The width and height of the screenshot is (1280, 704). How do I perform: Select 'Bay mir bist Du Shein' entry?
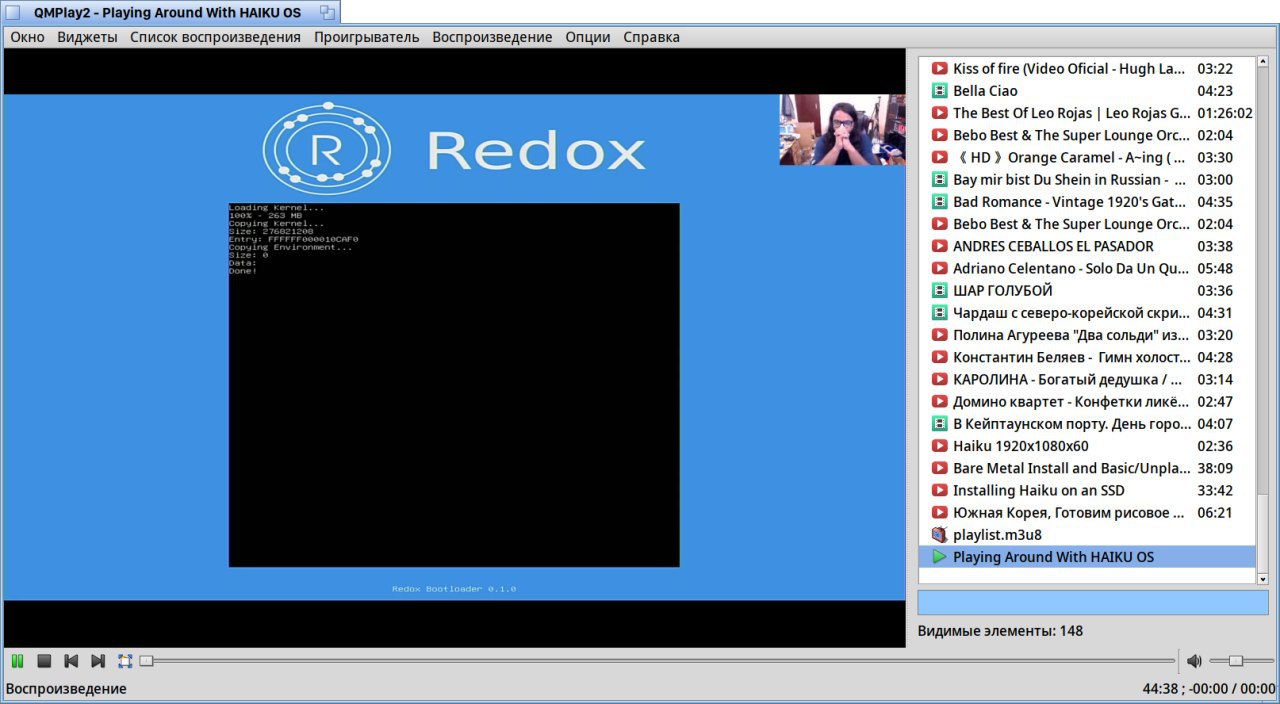[1087, 180]
